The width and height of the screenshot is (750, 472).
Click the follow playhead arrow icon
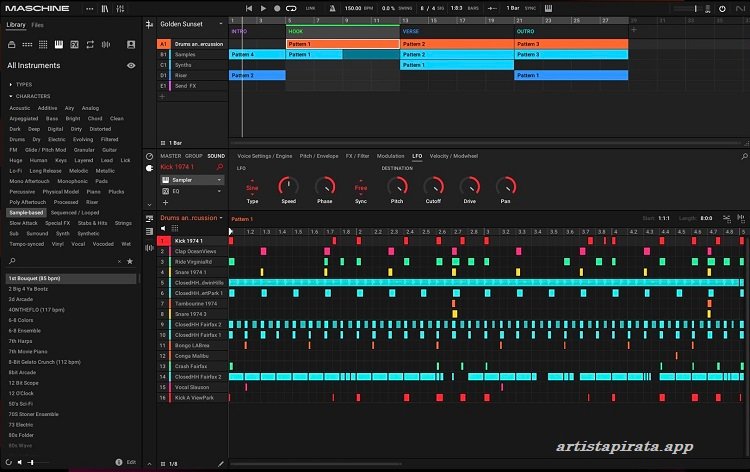coord(492,9)
